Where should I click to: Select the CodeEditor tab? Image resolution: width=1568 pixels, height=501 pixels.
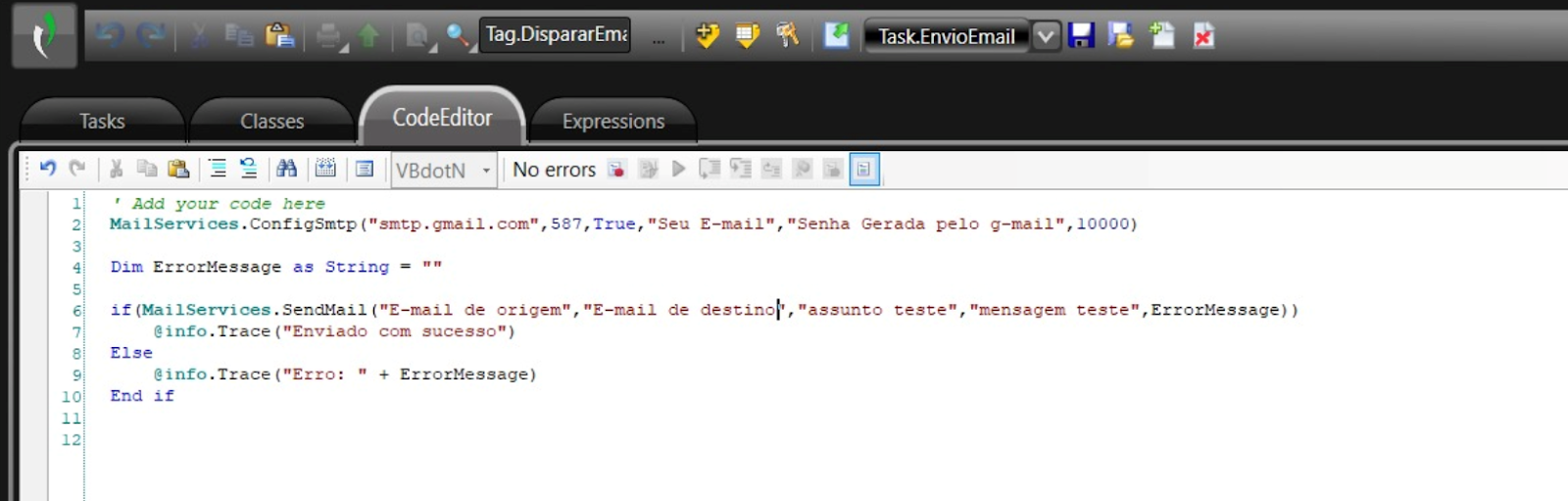pos(443,118)
